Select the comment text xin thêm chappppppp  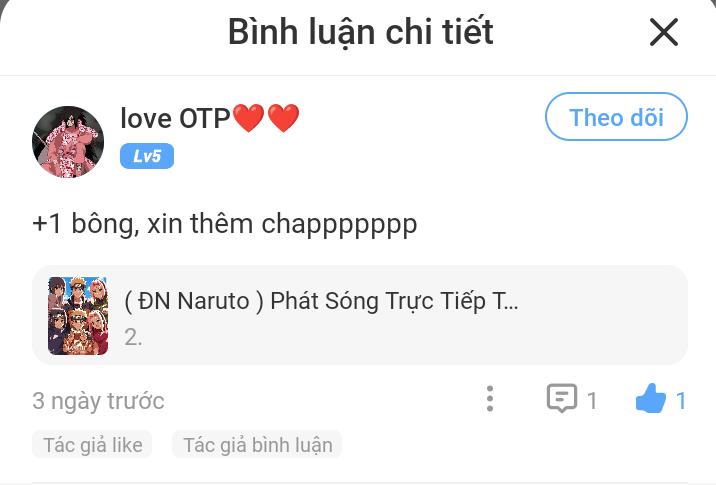coord(282,224)
